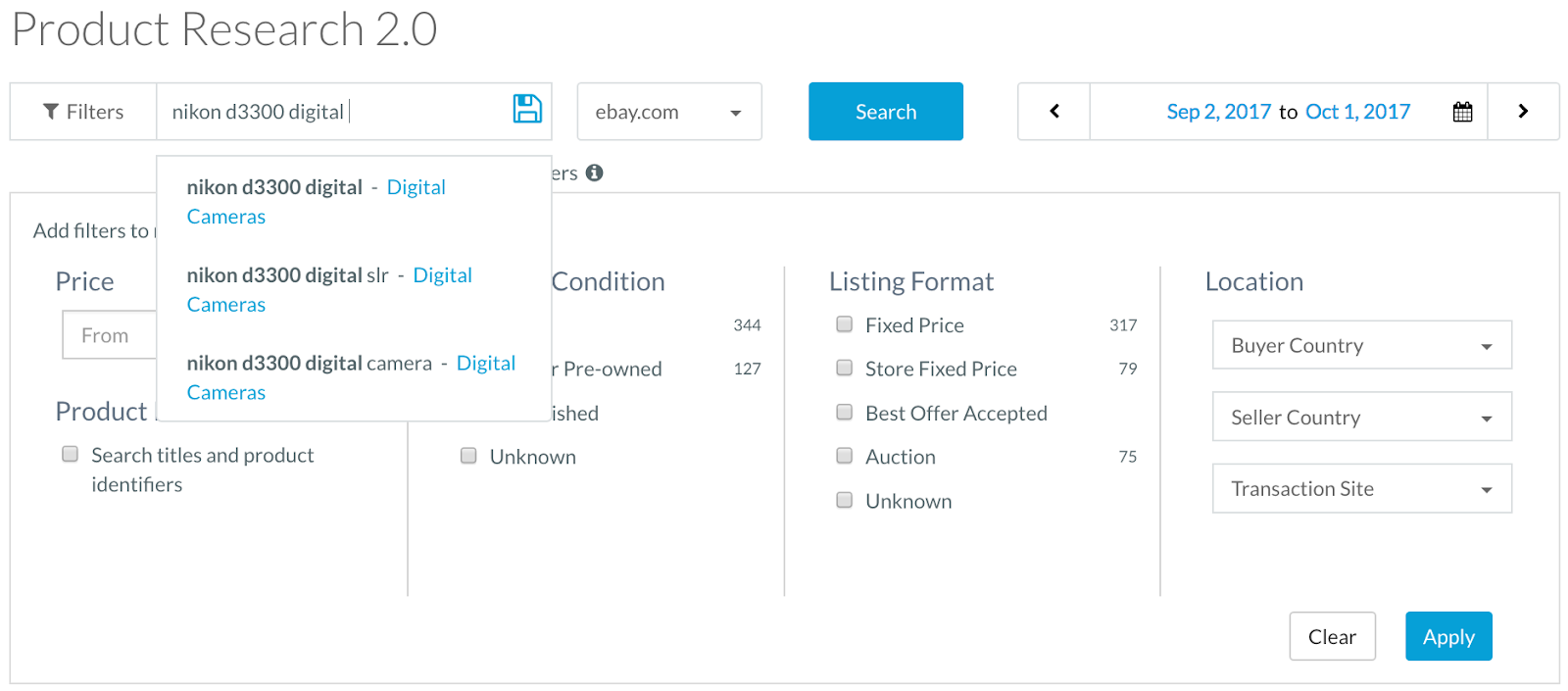Open the calendar date picker icon

1462,112
